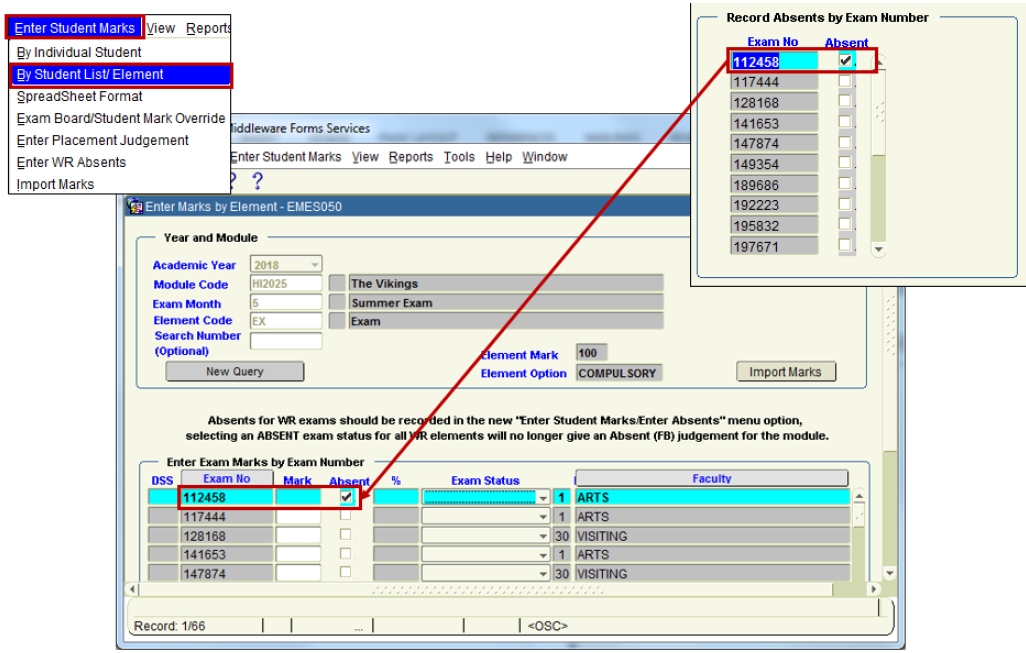Choose Enter WR Absents from the menu
Viewport: 1026px width, 653px height.
[x=71, y=162]
